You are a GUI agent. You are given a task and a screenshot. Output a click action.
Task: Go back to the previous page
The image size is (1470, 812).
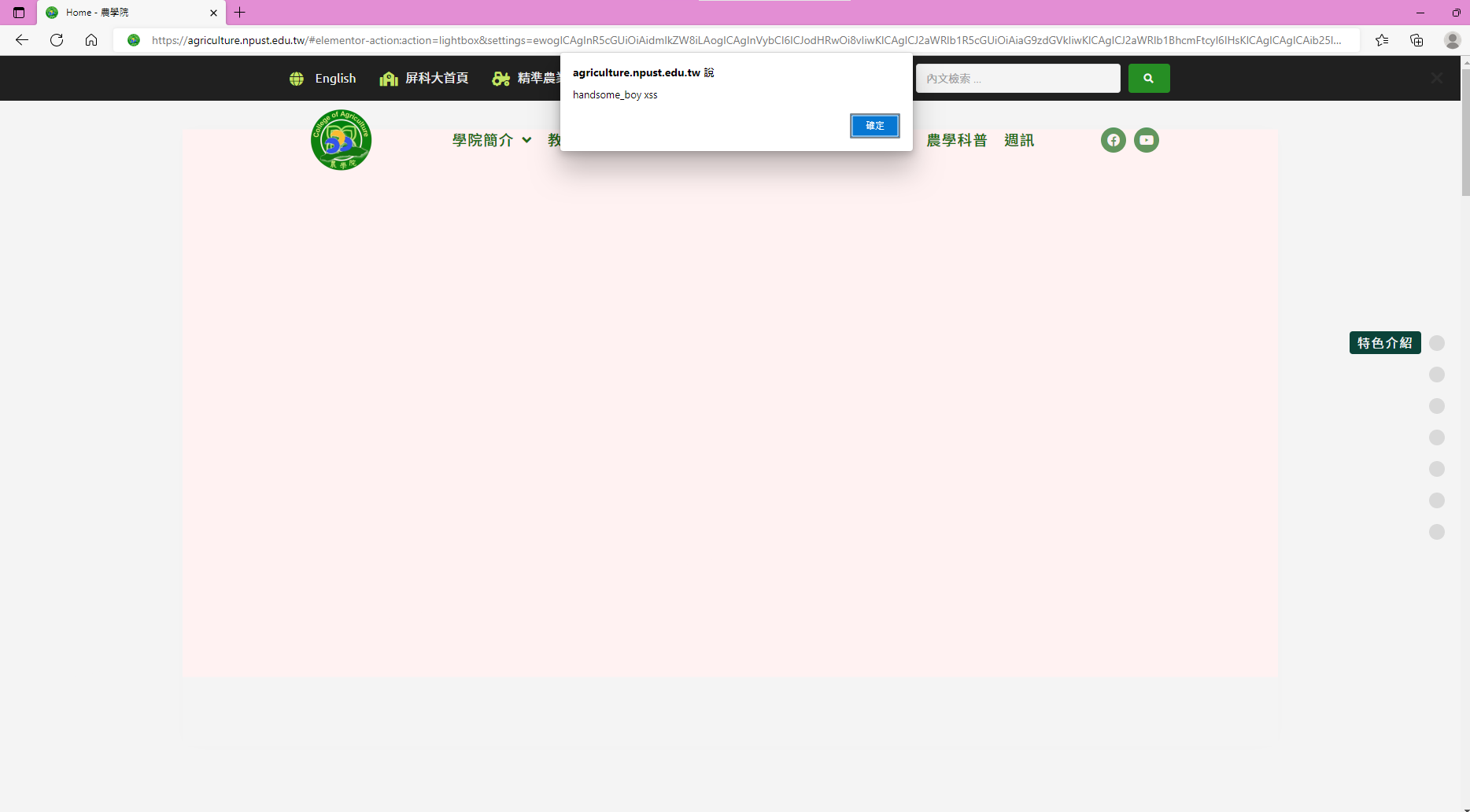[22, 40]
